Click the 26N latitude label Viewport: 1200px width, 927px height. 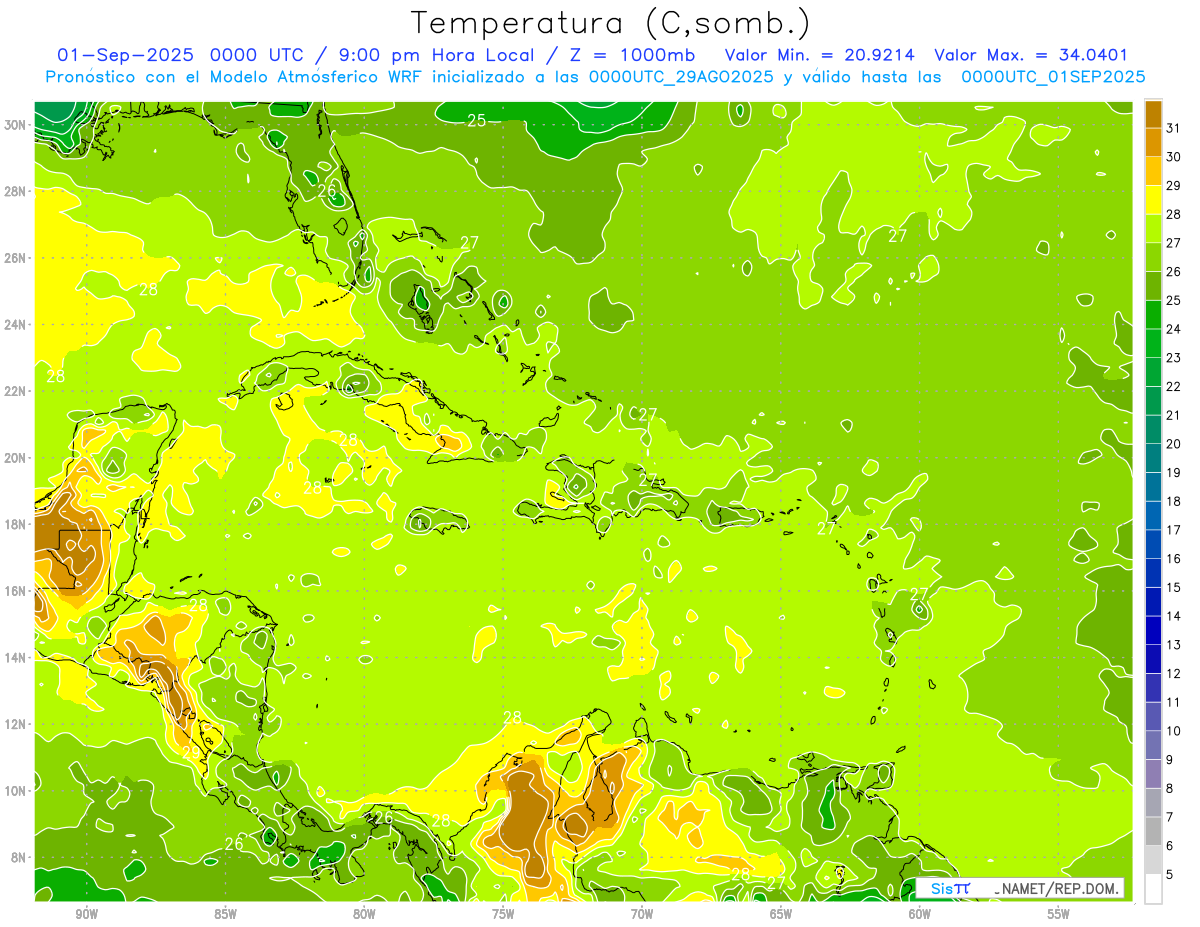click(x=15, y=258)
